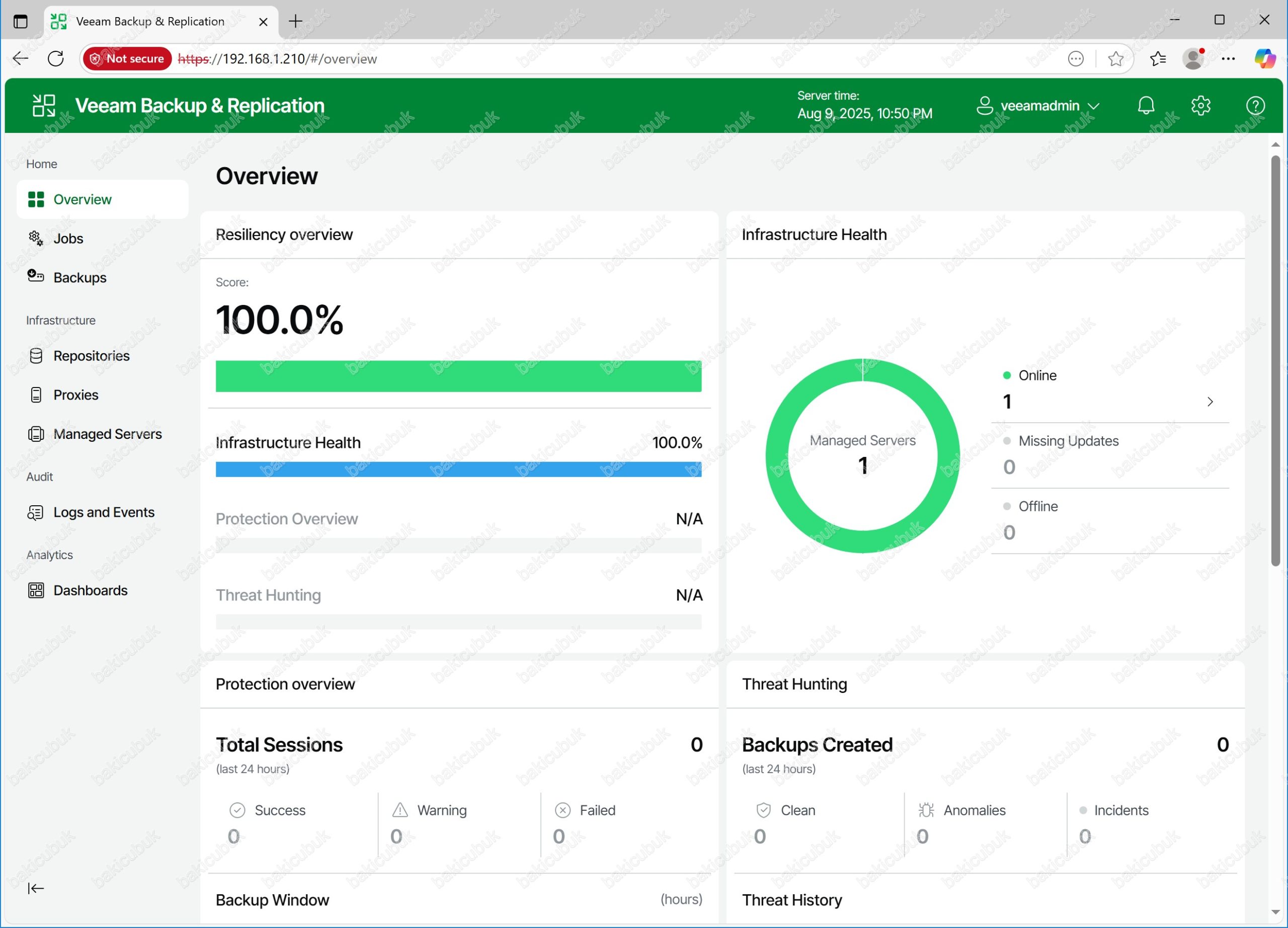Select the Veeam Backup & Replication browser tab
This screenshot has height=928, width=1288.
(160, 22)
